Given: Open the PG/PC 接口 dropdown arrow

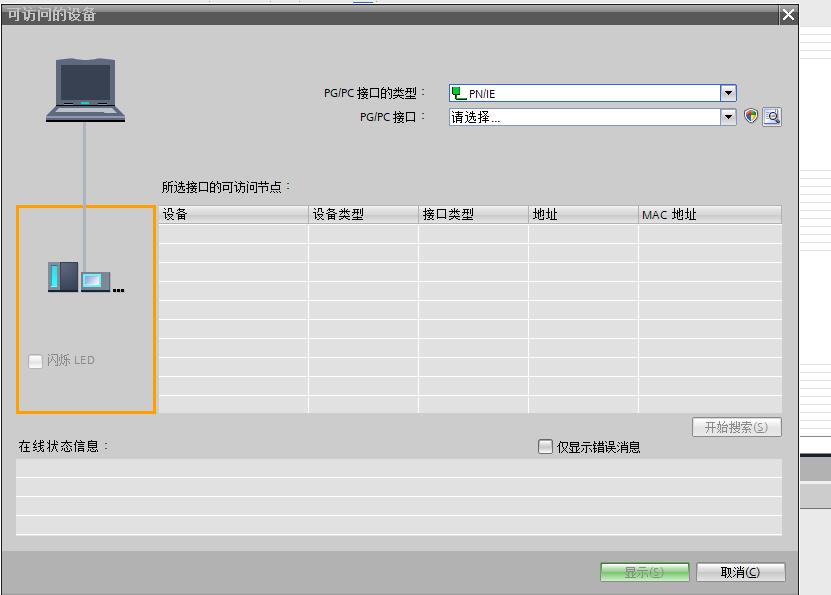Looking at the screenshot, I should [x=728, y=117].
